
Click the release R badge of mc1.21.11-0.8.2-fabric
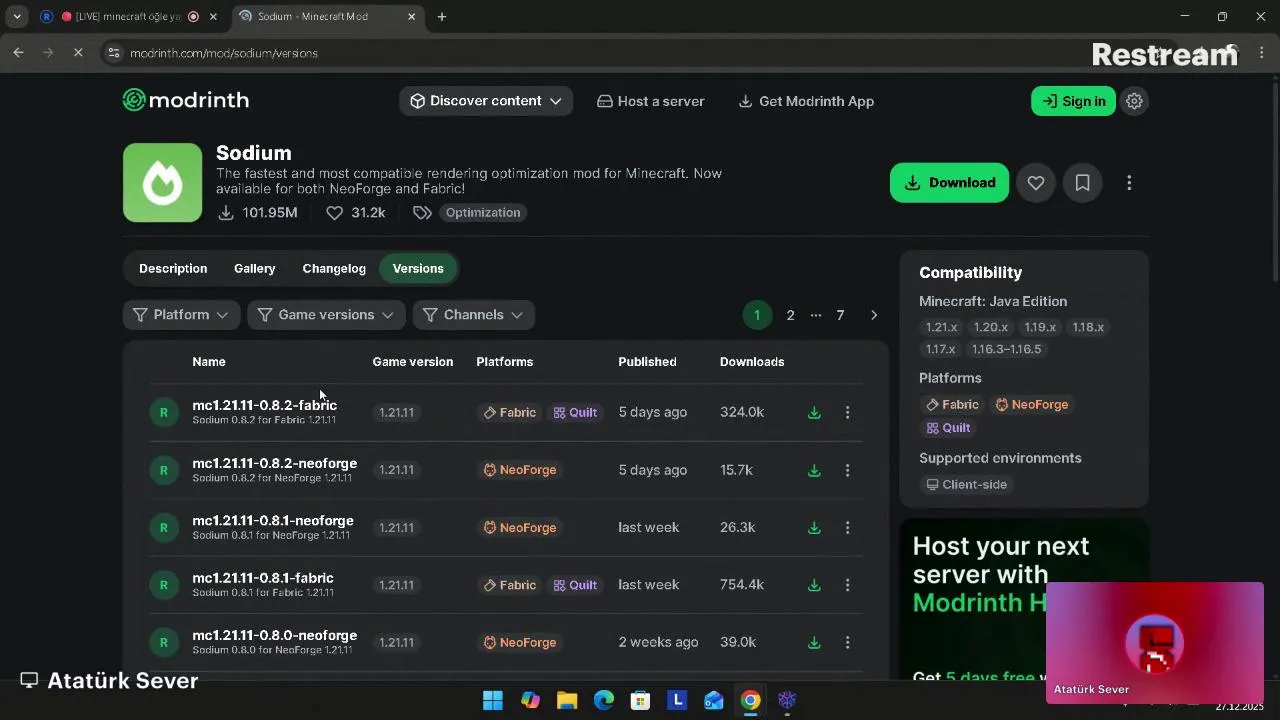164,412
